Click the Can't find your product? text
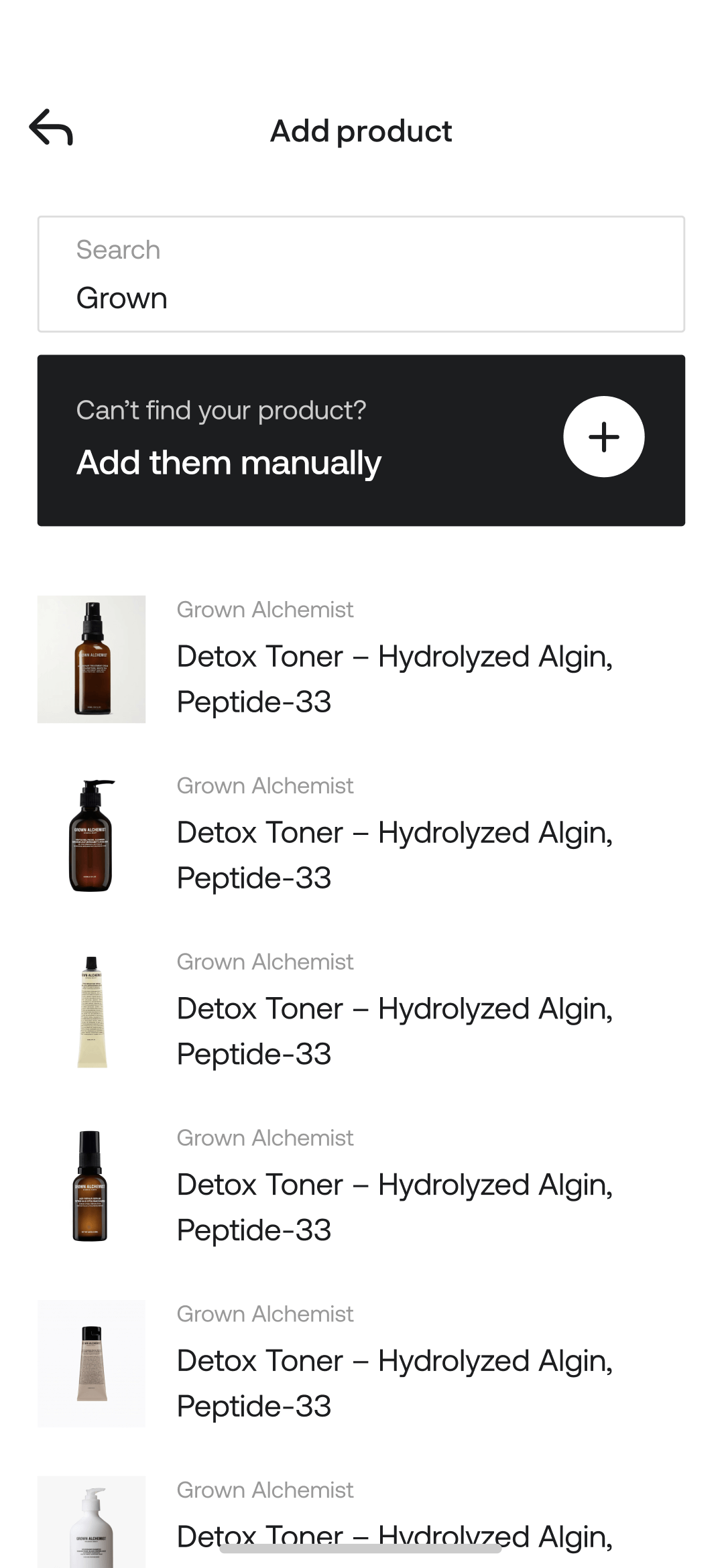This screenshot has height=1568, width=724. click(x=221, y=410)
